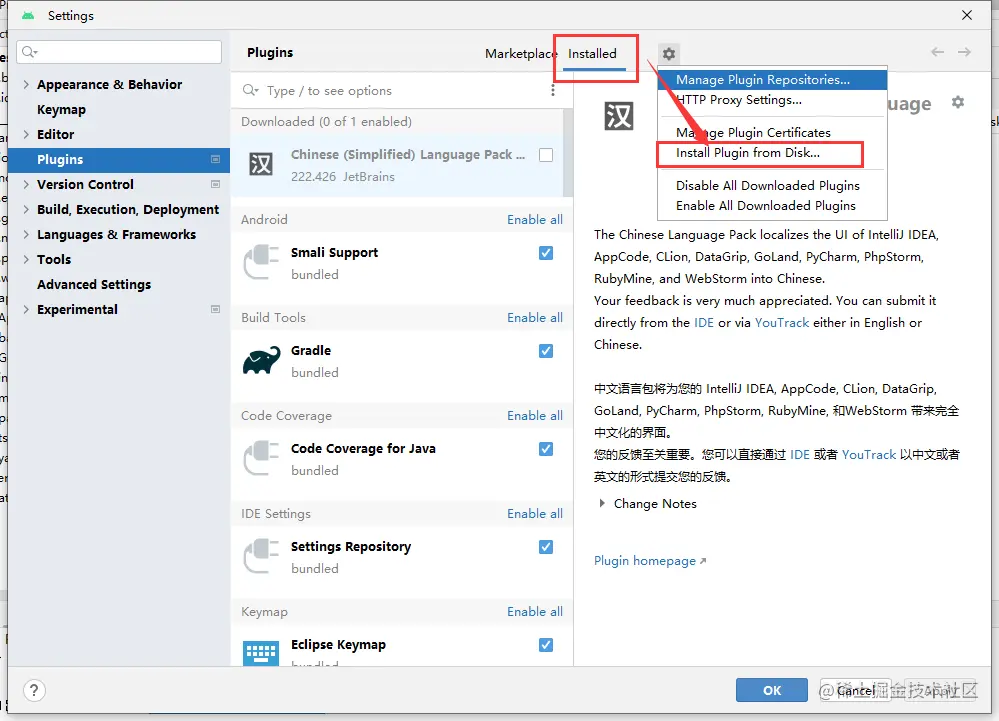Viewport: 999px width, 721px height.
Task: Click the magnifier icon in settings search
Action: pos(29,52)
